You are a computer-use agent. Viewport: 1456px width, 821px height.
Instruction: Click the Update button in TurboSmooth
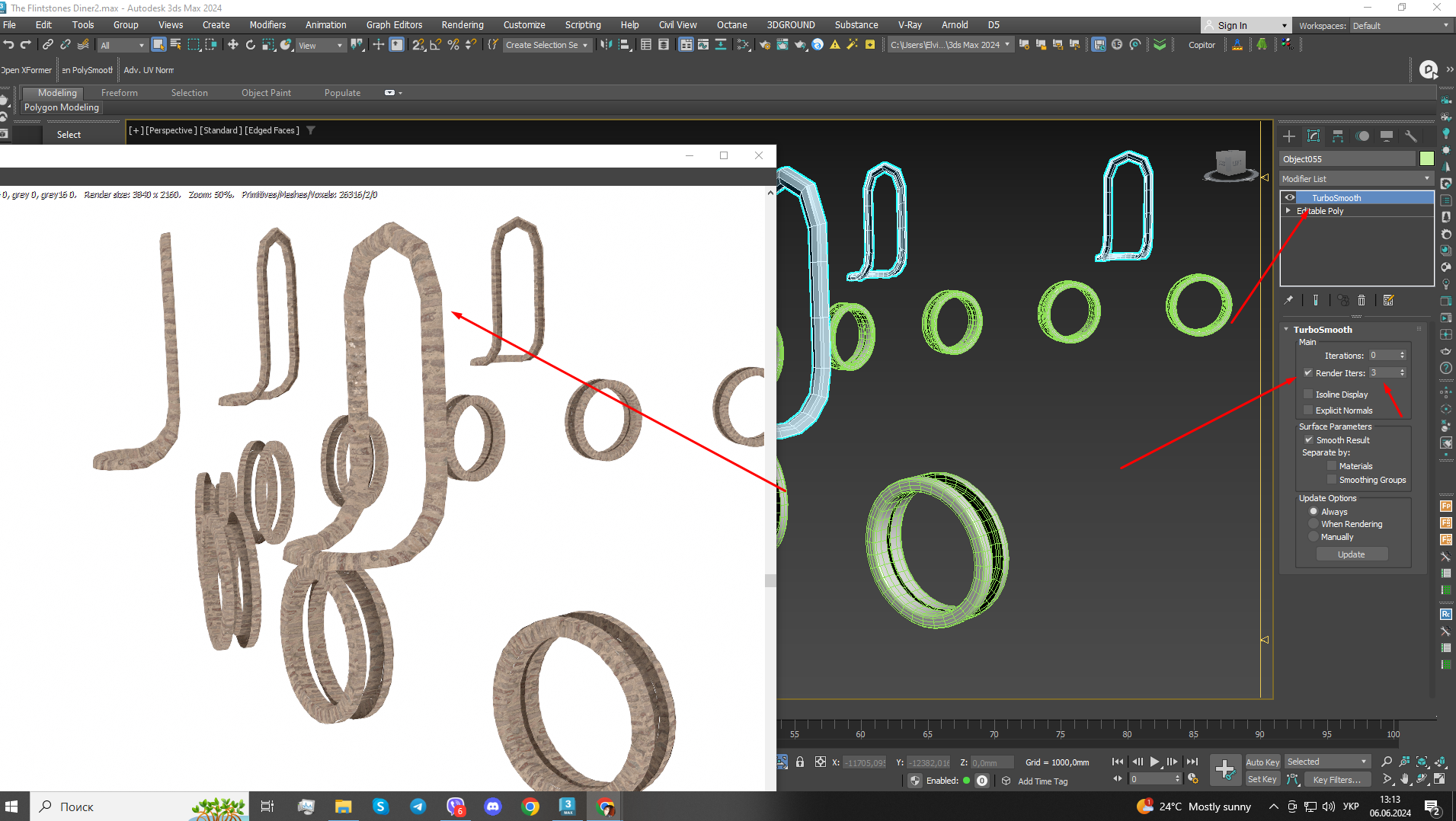point(1352,554)
